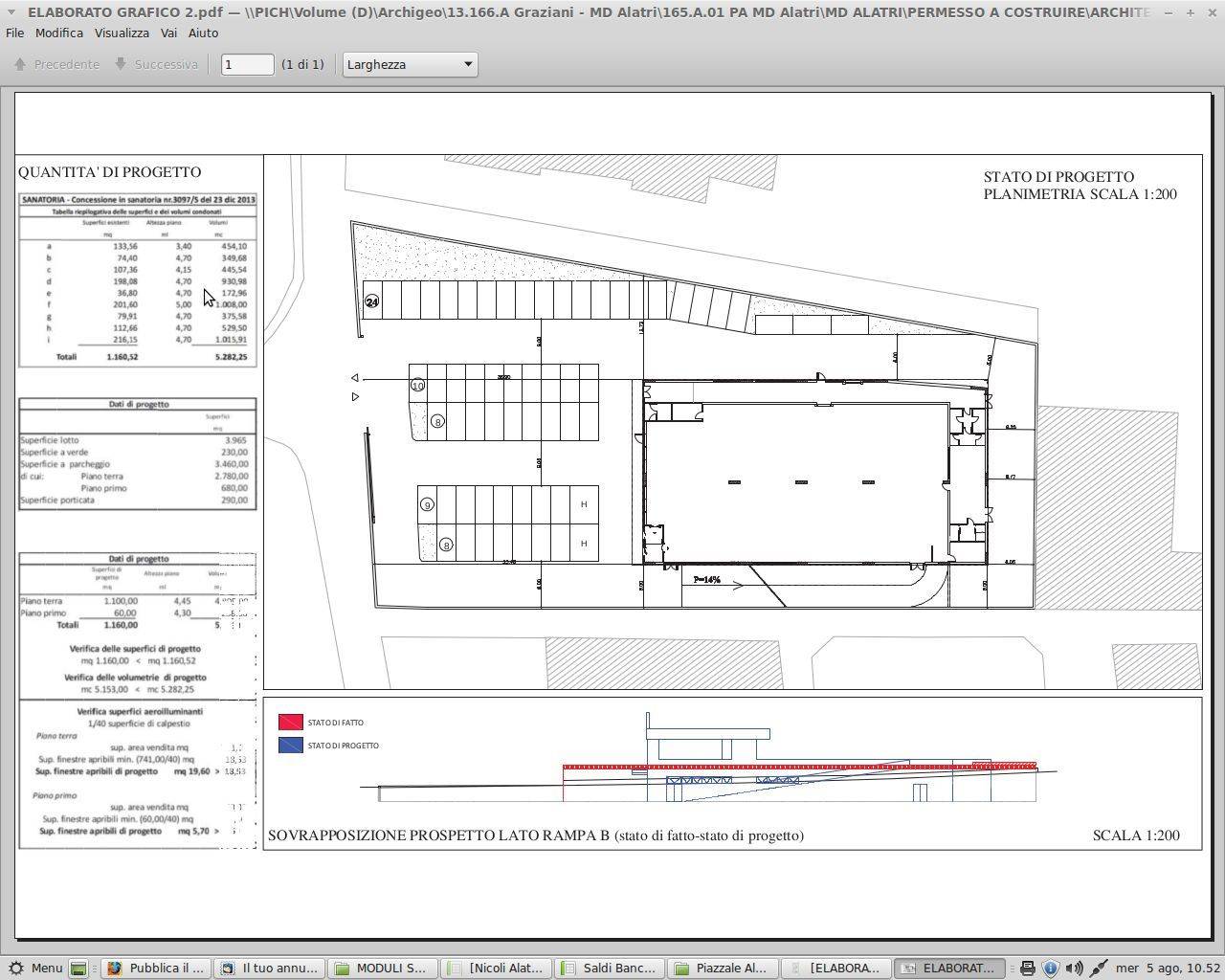Click the page number input field
1225x980 pixels.
click(247, 64)
